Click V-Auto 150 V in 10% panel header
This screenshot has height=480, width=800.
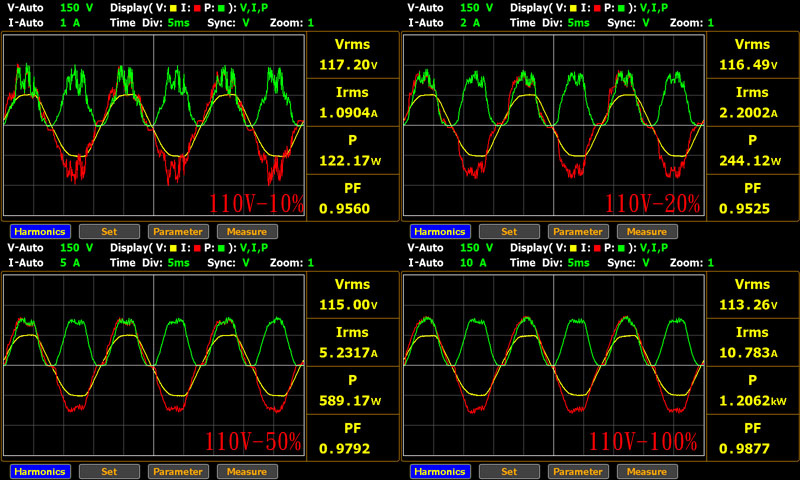(x=77, y=8)
